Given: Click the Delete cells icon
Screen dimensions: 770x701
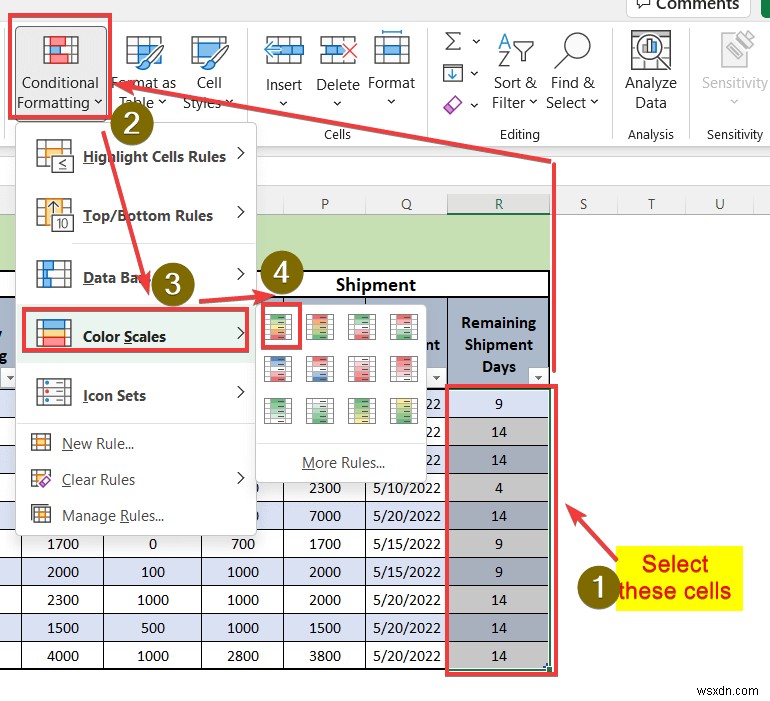Looking at the screenshot, I should [x=338, y=50].
